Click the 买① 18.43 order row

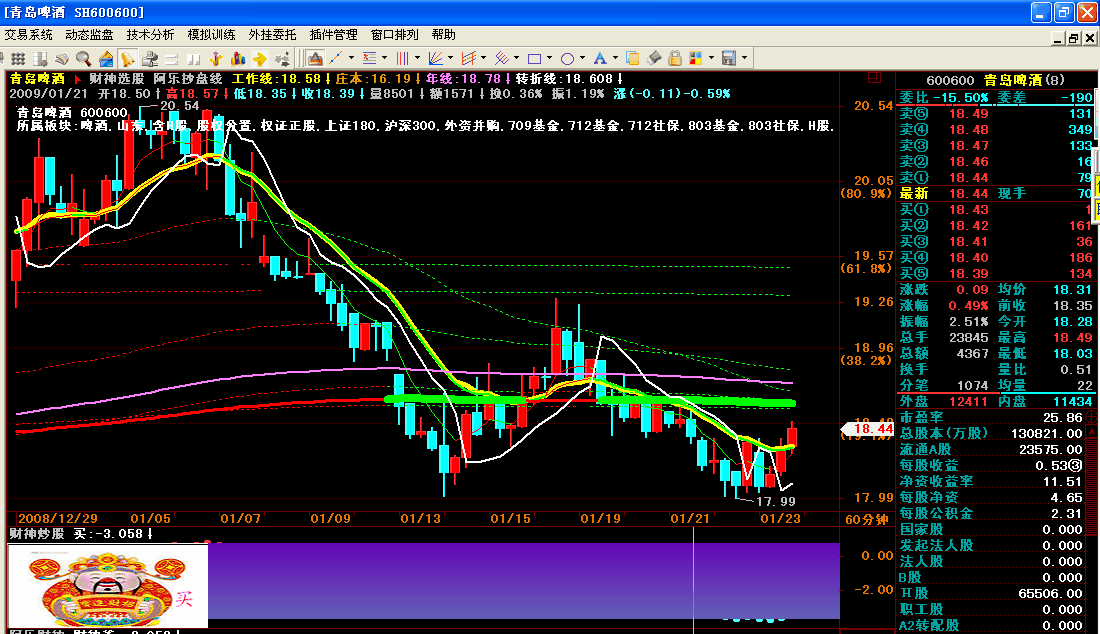[996, 210]
